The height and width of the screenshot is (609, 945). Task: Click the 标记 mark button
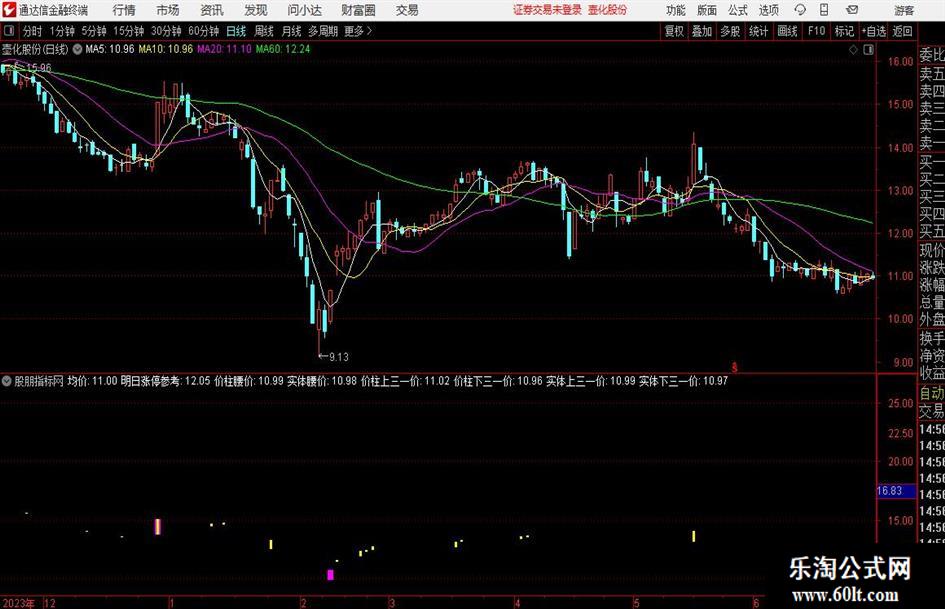click(x=844, y=31)
